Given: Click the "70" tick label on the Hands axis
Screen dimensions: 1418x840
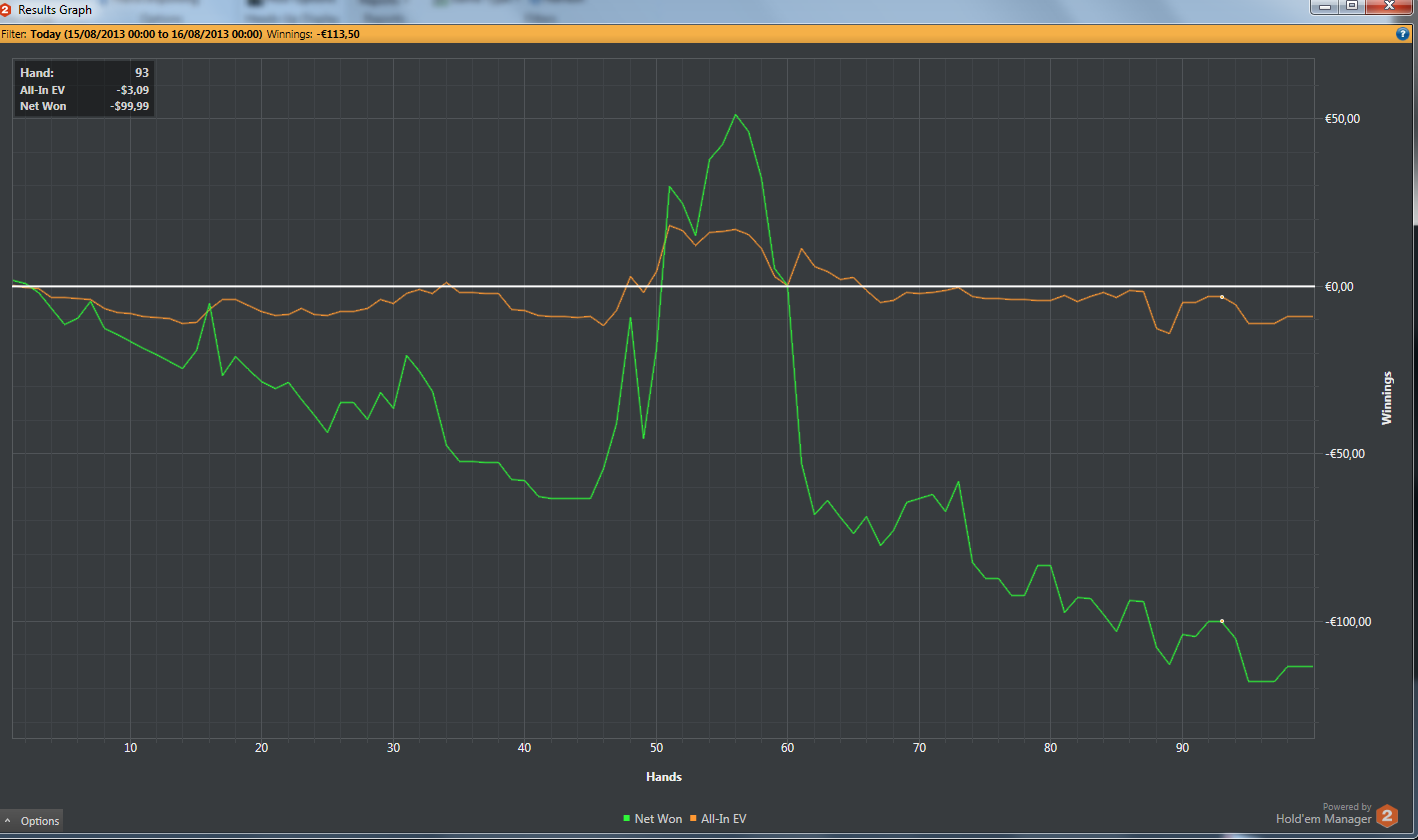Looking at the screenshot, I should pos(919,748).
